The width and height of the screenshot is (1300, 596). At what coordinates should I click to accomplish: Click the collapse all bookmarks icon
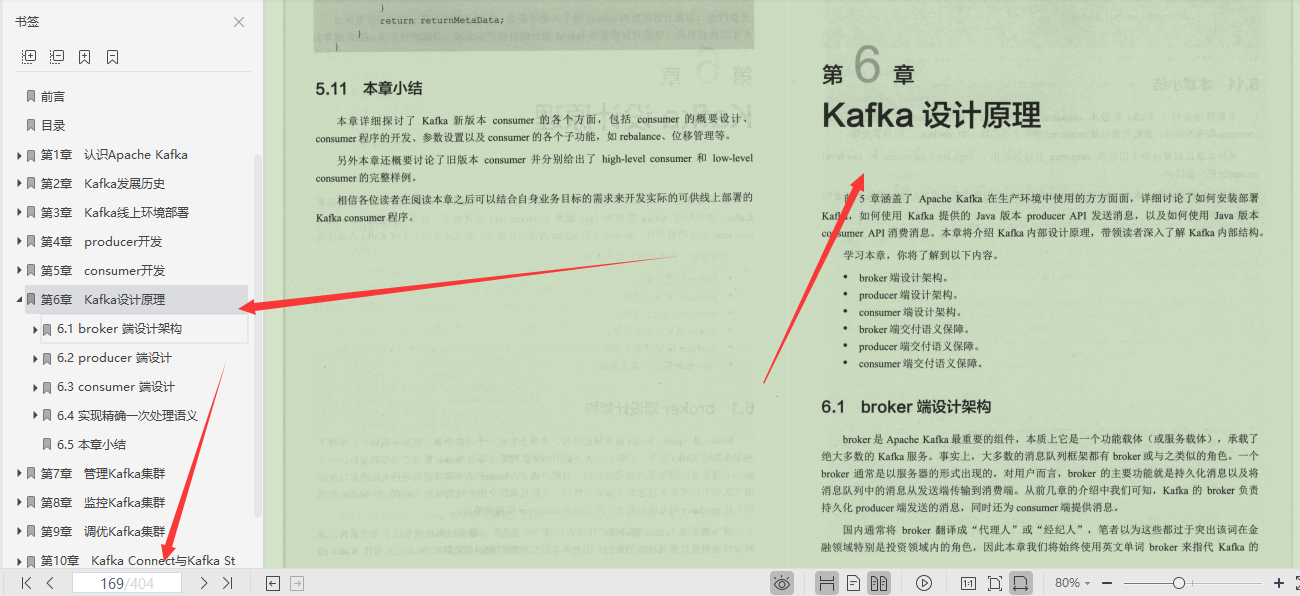57,57
